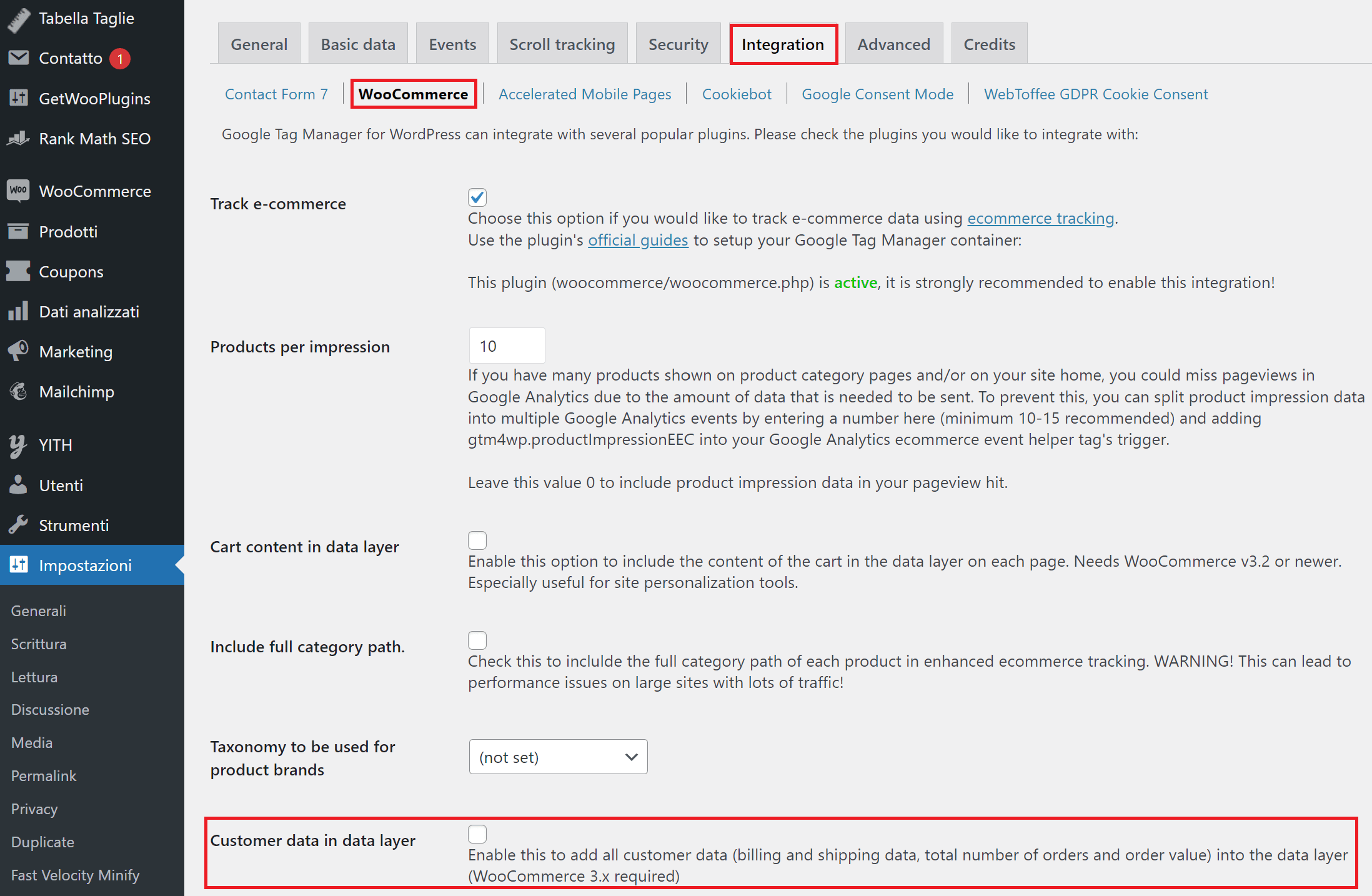Open Duplicate settings submenu
The width and height of the screenshot is (1372, 896).
pyautogui.click(x=42, y=842)
